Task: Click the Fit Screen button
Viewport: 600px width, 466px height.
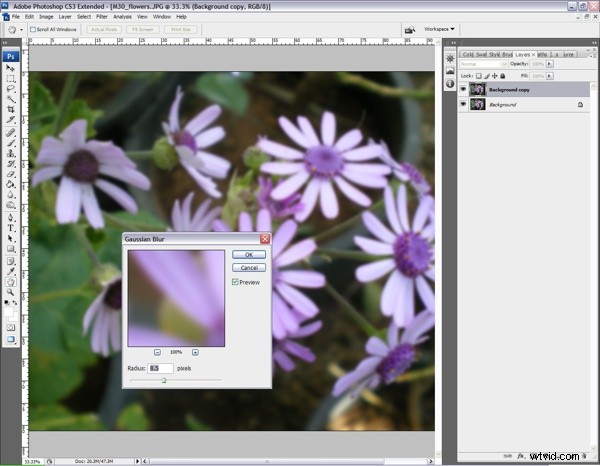Action: [143, 29]
